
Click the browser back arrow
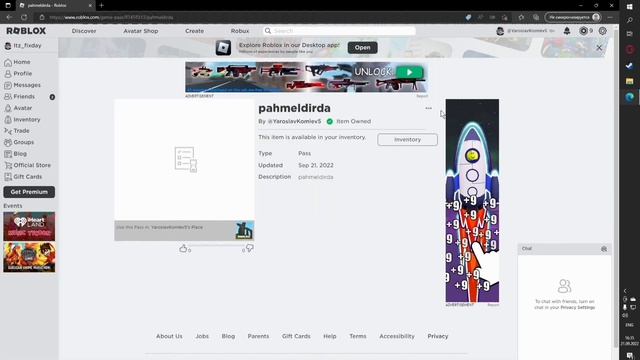[x=9, y=17]
